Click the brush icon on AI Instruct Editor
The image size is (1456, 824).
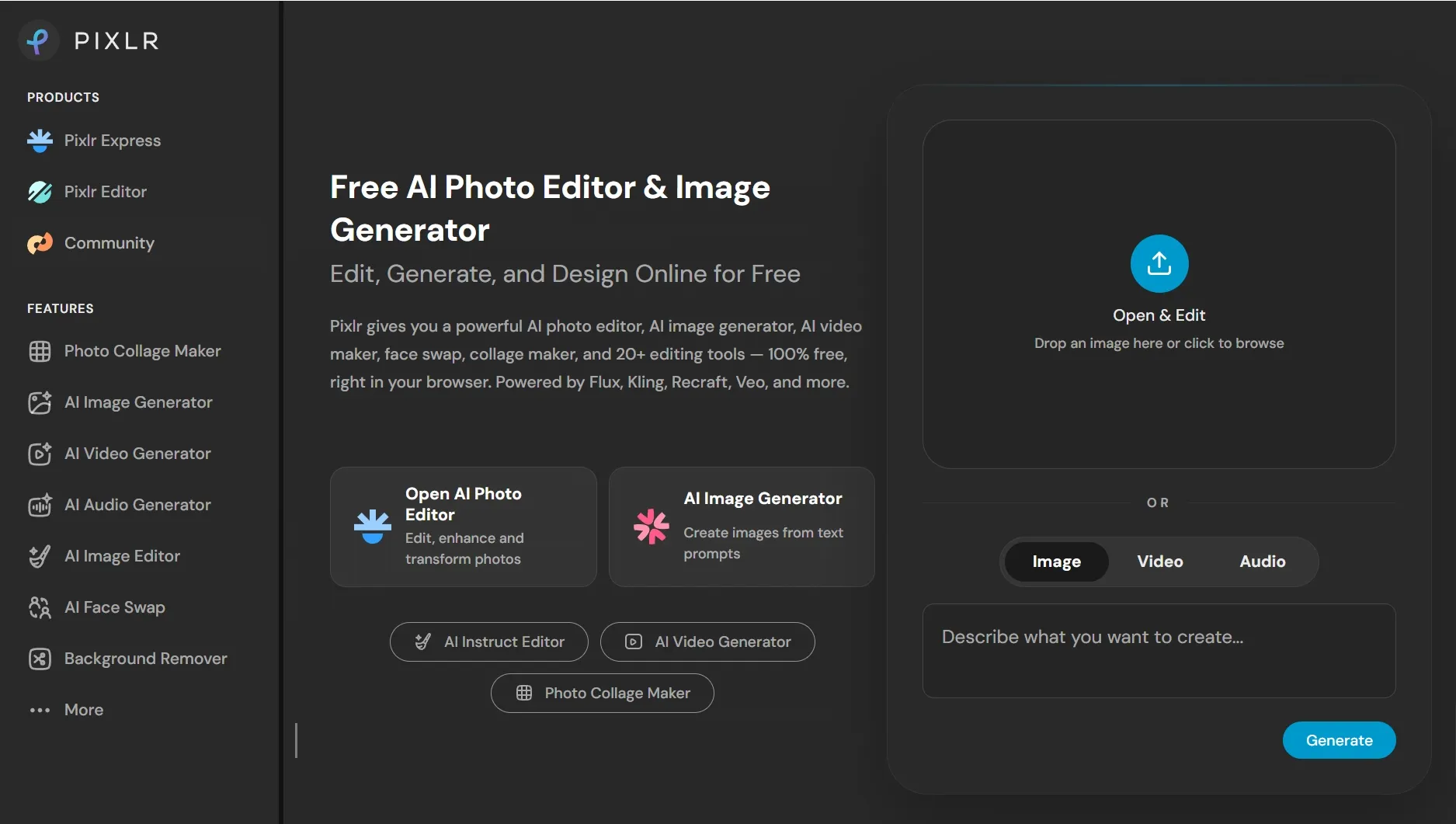point(423,641)
